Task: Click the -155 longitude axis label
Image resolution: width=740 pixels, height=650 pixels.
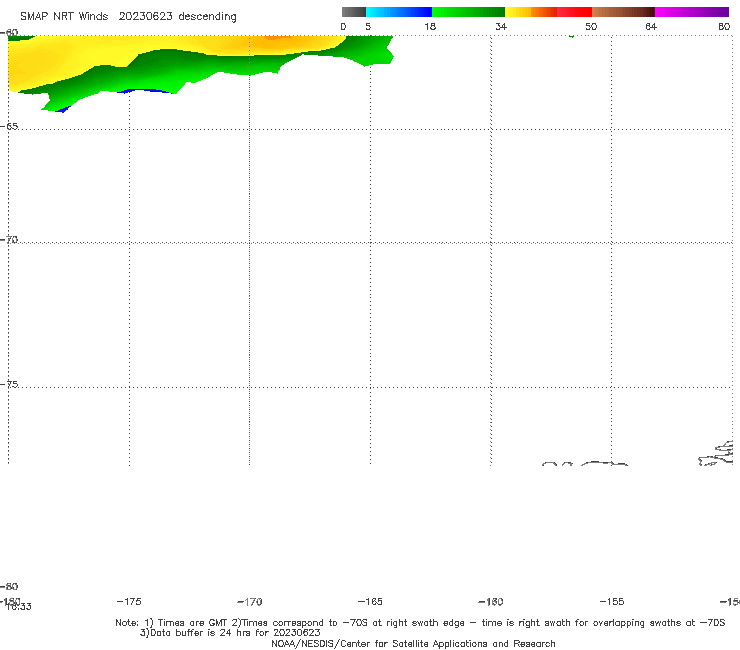Action: click(x=612, y=601)
